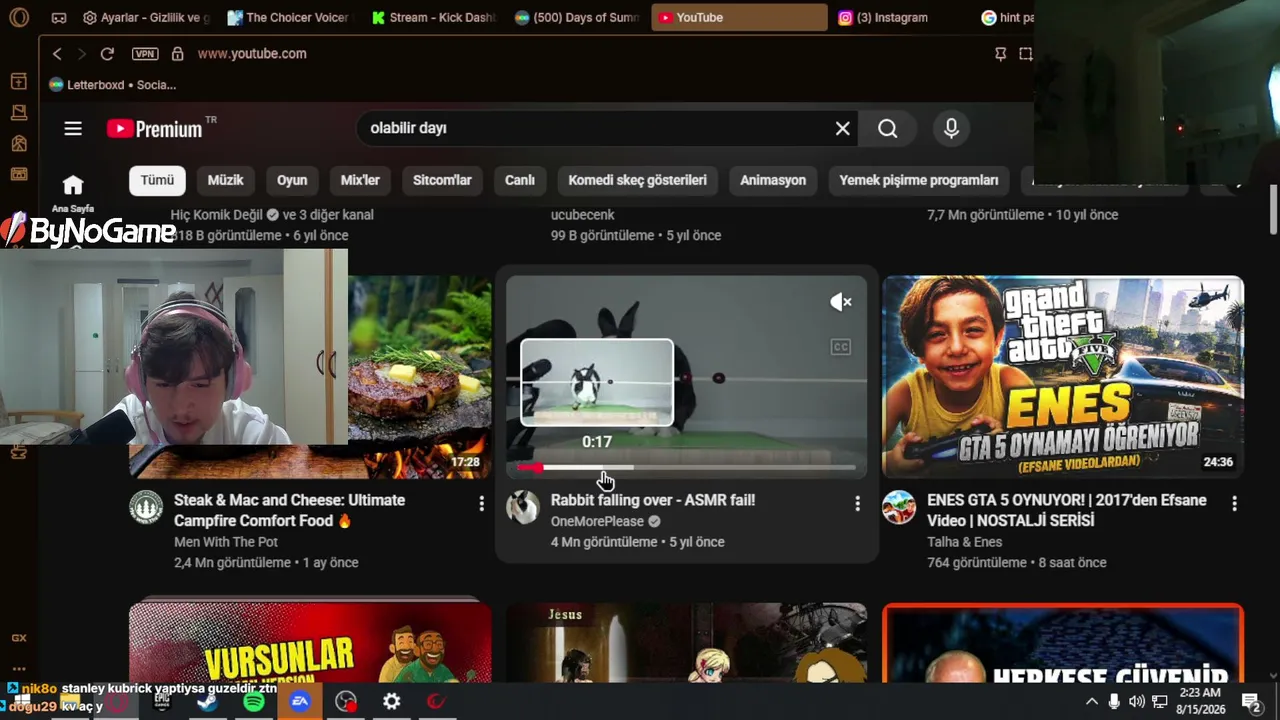
Task: Filter results by Mix'ler chip
Action: 360,180
